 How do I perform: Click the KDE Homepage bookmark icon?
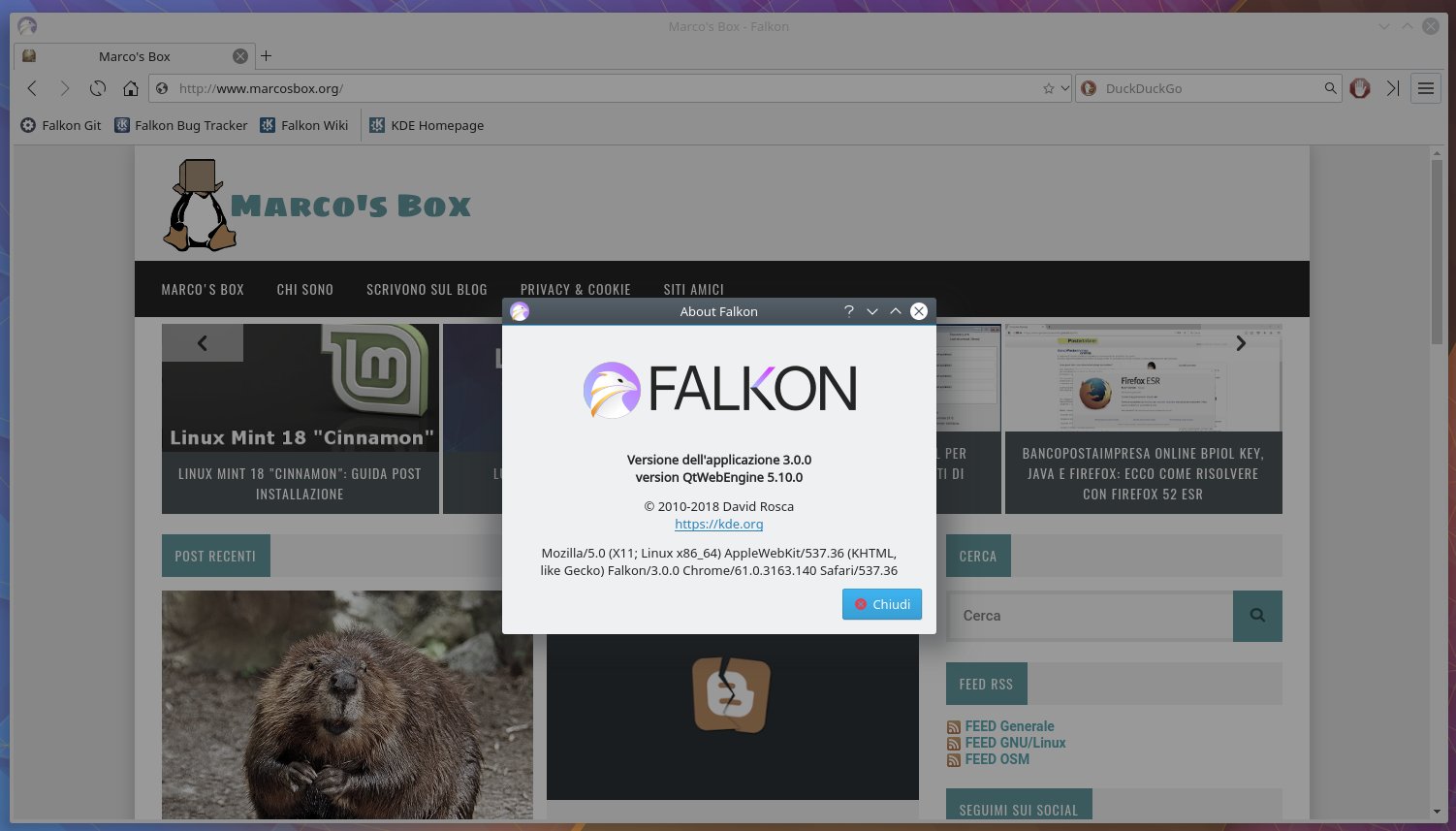tap(377, 125)
